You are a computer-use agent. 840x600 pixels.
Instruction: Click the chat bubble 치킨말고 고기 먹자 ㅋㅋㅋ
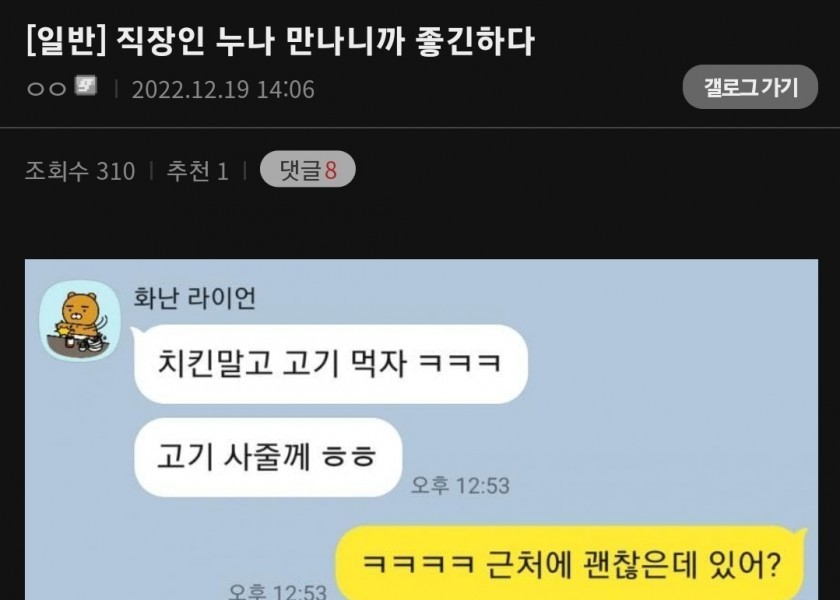pyautogui.click(x=331, y=364)
